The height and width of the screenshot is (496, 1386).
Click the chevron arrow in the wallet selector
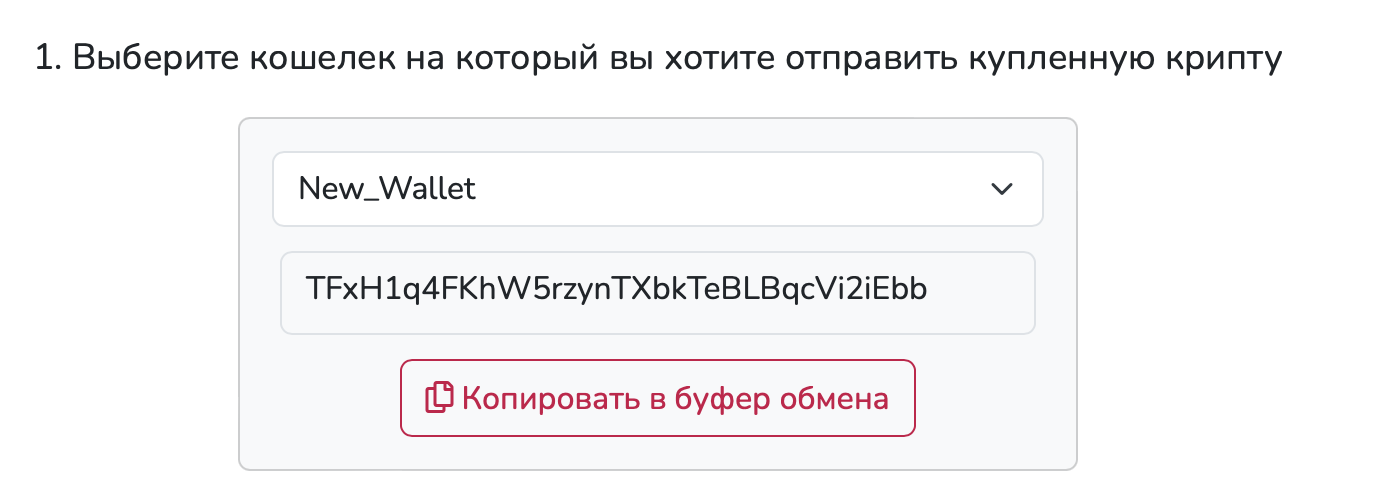click(1001, 189)
